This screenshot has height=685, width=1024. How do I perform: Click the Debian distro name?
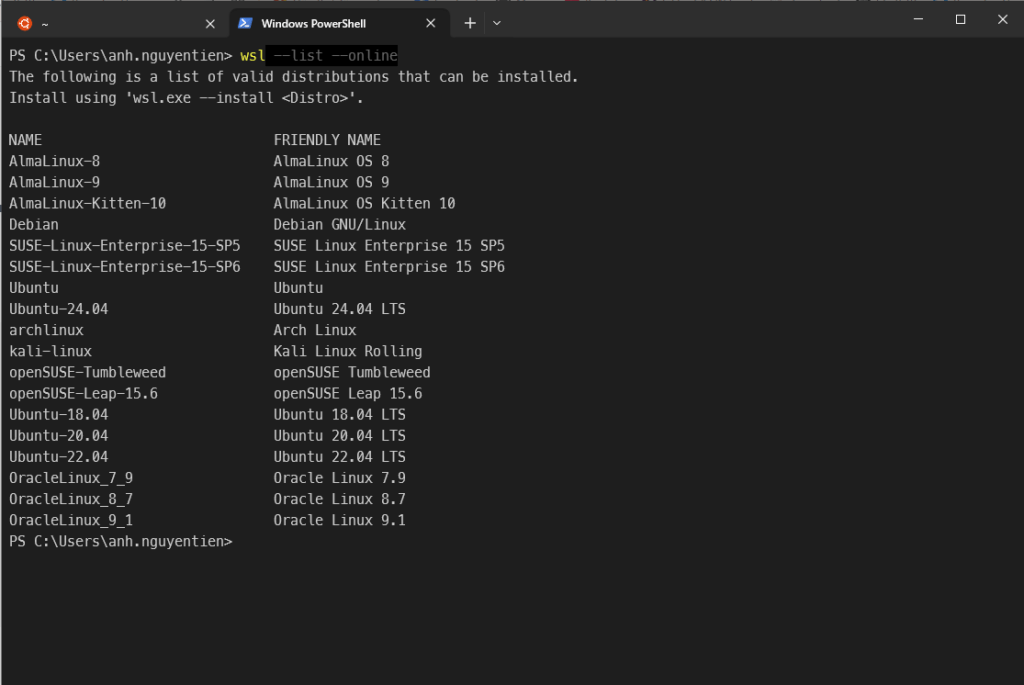click(33, 225)
